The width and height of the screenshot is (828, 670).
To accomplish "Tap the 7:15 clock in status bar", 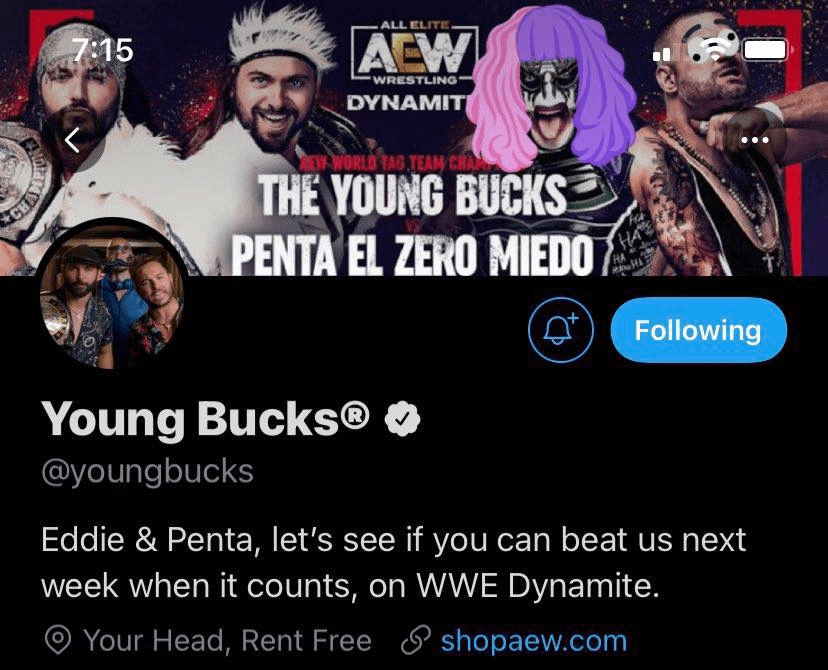I will [x=102, y=49].
